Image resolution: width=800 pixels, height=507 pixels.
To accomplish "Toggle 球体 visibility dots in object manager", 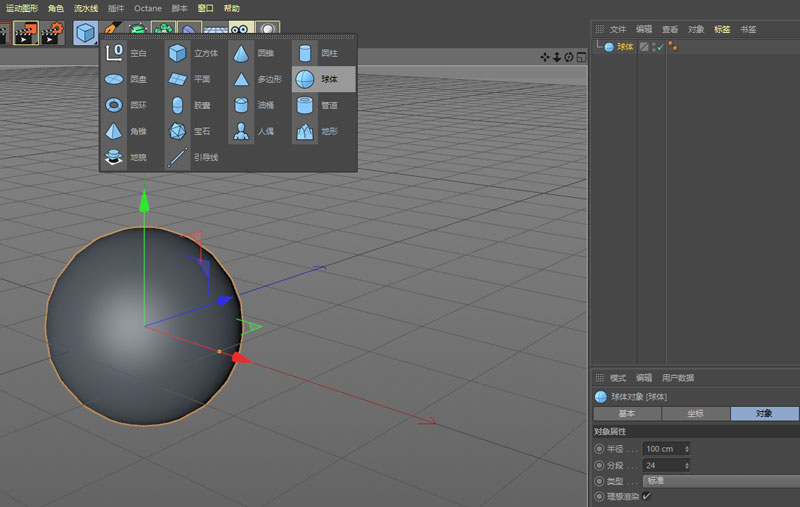I will click(652, 47).
